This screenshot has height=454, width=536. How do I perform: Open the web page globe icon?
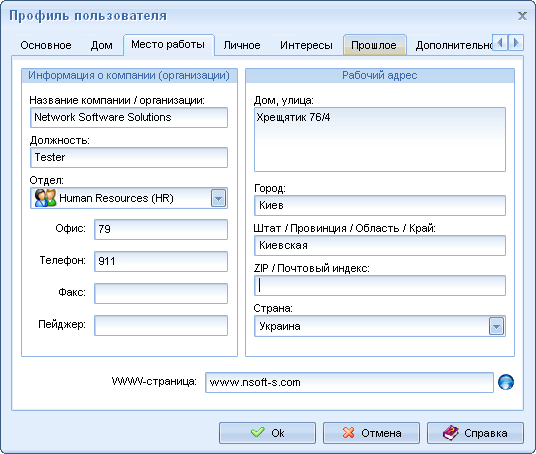(506, 382)
